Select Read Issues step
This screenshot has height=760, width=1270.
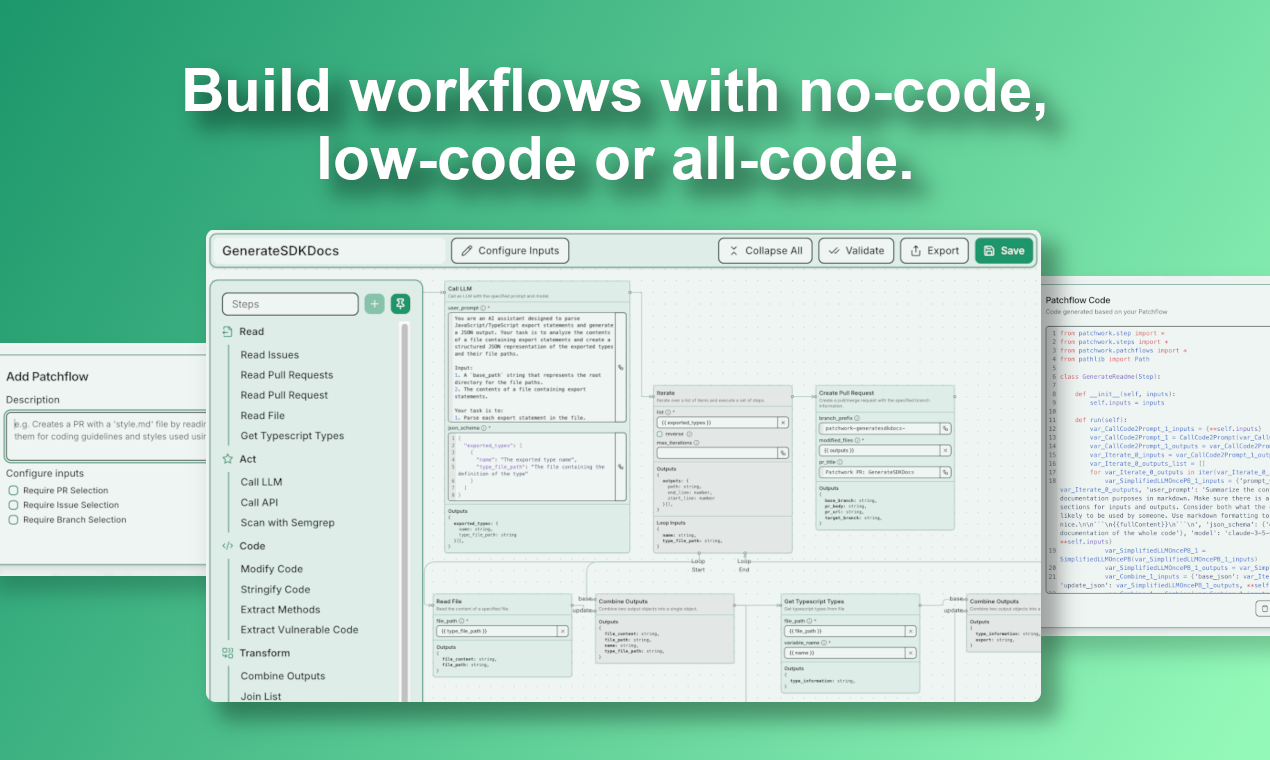(x=270, y=355)
